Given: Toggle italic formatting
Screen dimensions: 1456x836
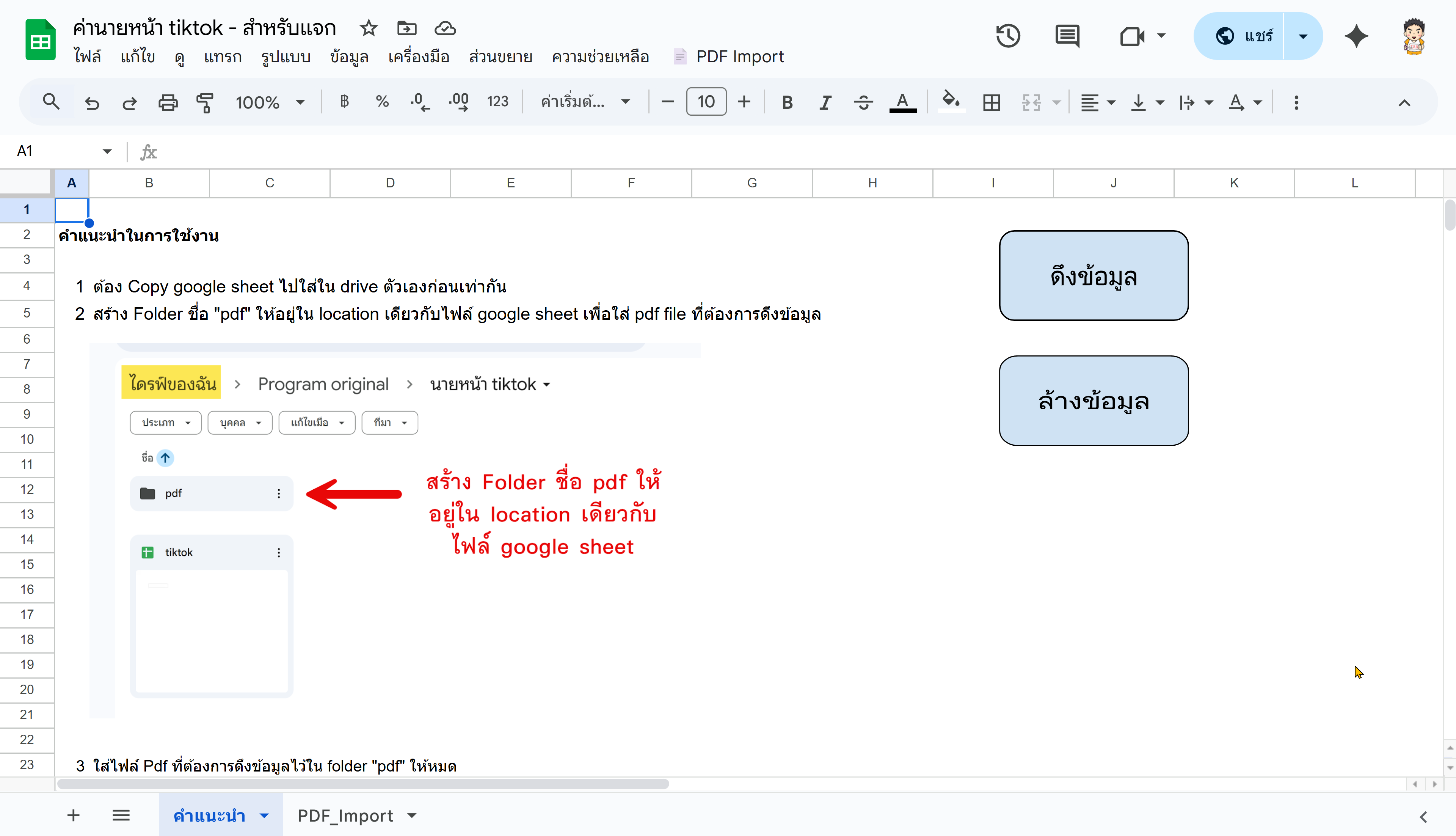Looking at the screenshot, I should (825, 103).
